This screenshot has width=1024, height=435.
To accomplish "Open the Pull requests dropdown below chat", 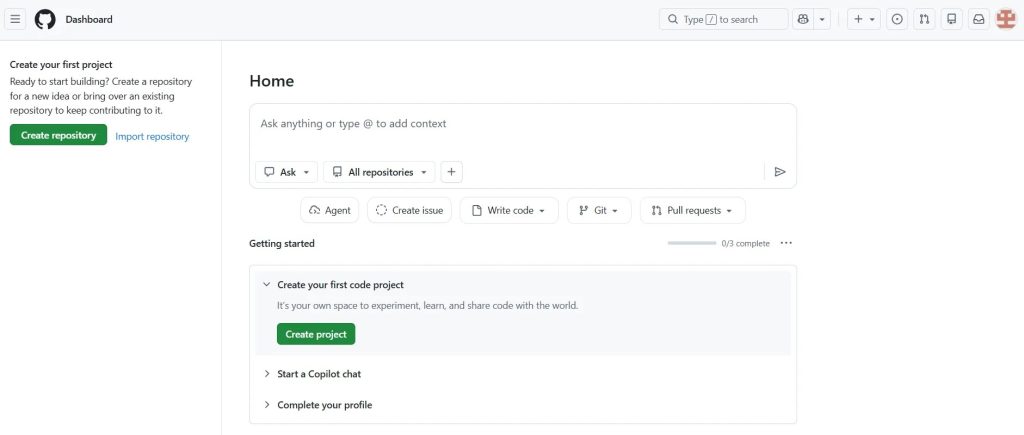I will [x=692, y=210].
